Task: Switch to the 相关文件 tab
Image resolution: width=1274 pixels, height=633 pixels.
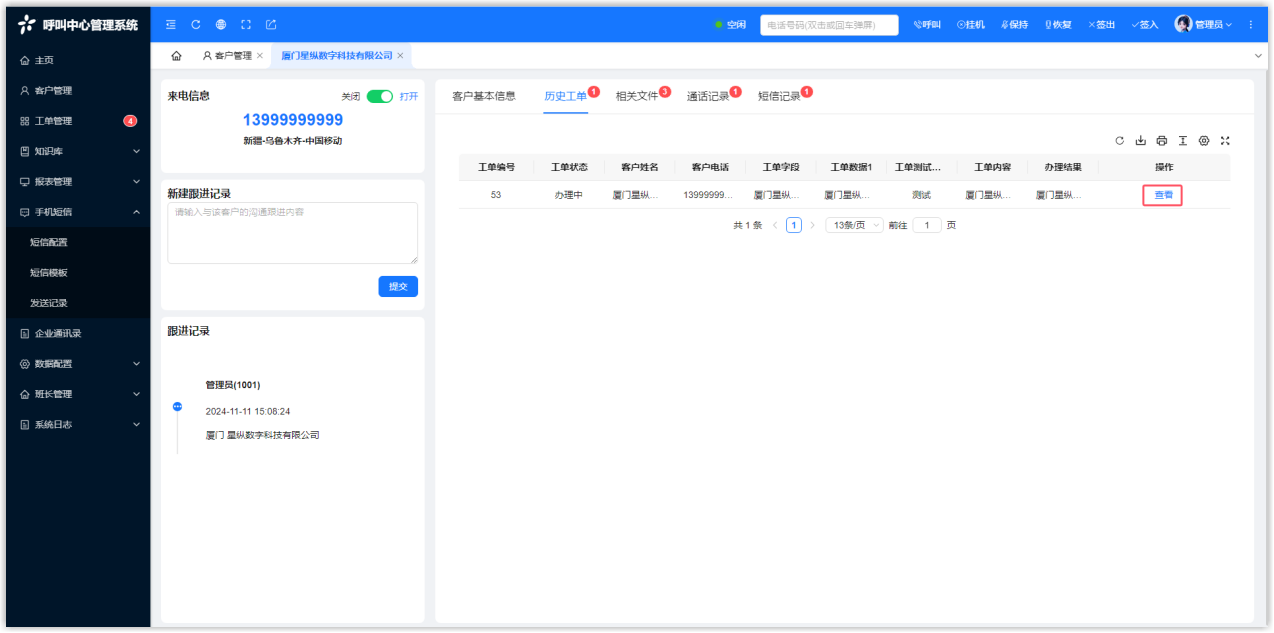Action: (x=637, y=97)
